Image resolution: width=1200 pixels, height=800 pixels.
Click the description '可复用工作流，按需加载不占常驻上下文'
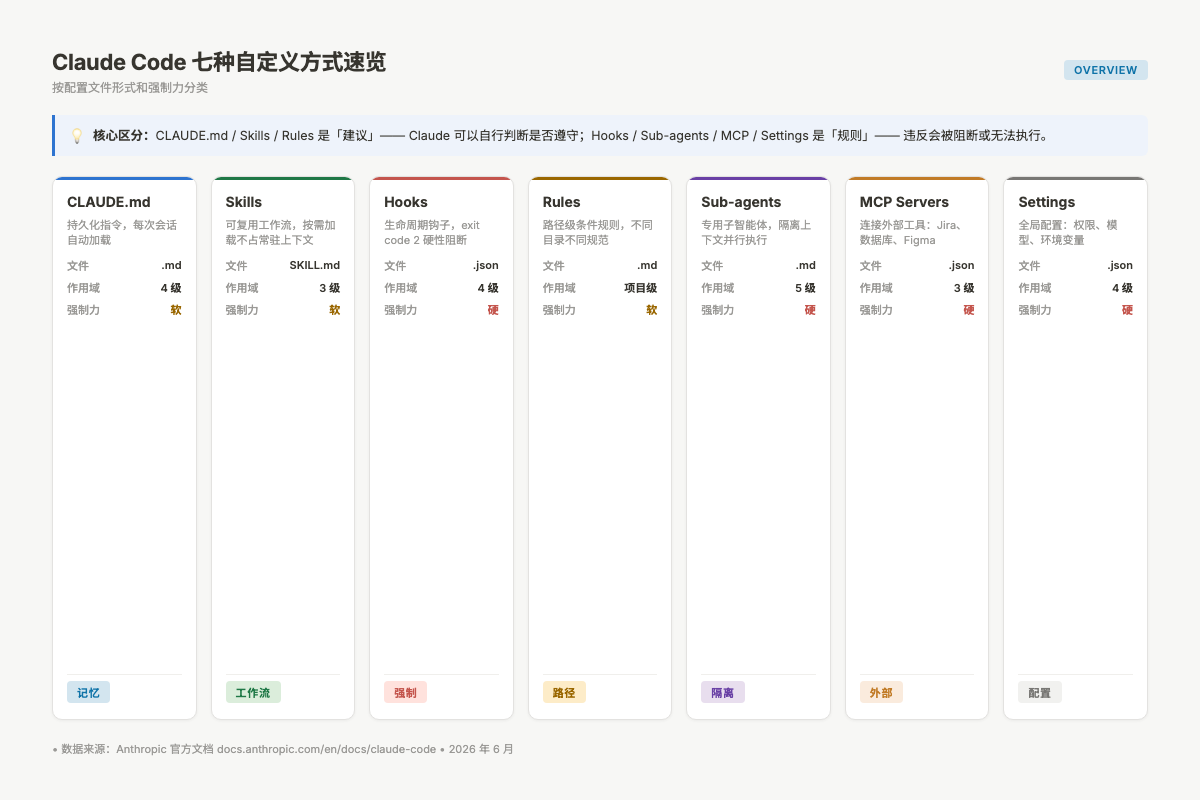pos(281,233)
